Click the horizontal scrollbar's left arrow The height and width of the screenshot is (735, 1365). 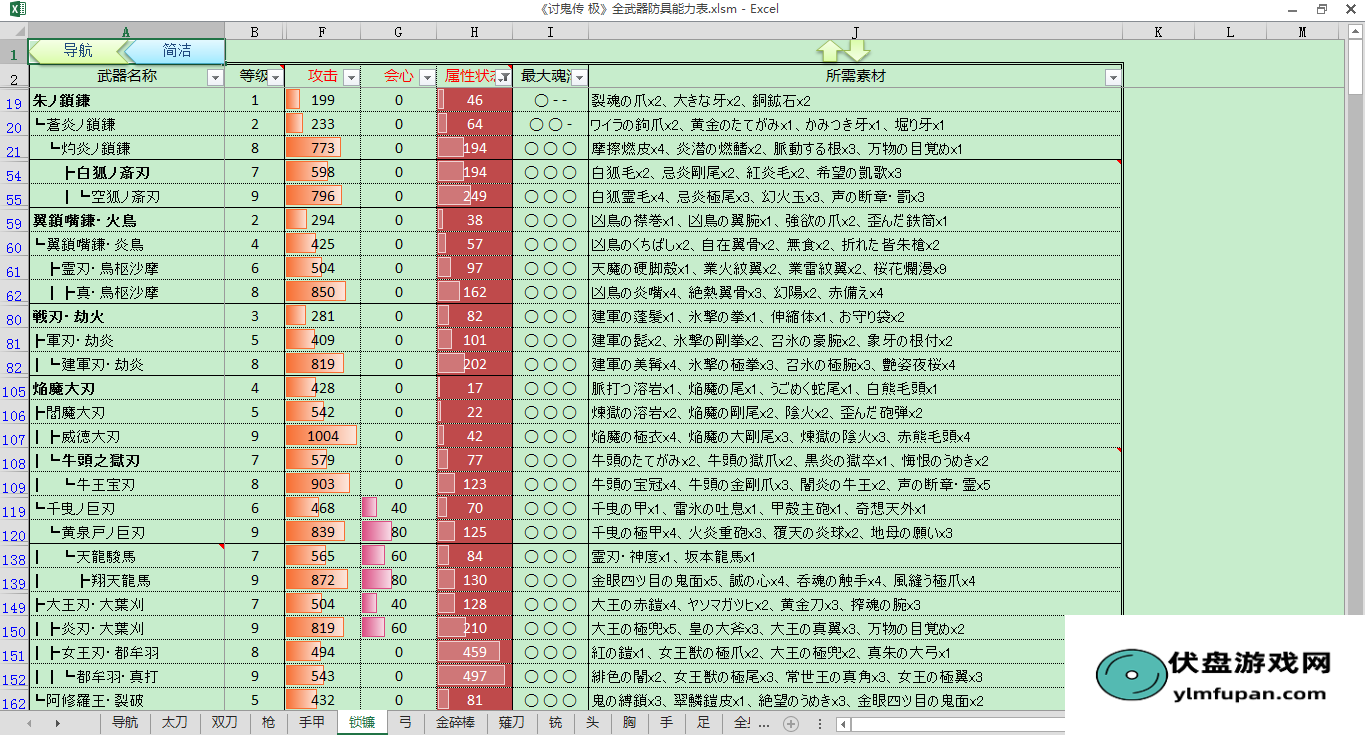point(845,724)
